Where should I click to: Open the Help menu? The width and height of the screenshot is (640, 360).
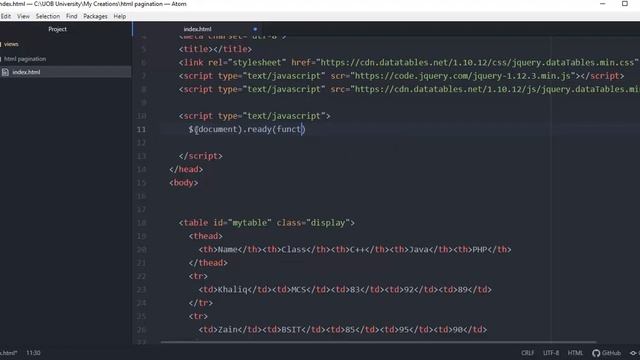[120, 16]
